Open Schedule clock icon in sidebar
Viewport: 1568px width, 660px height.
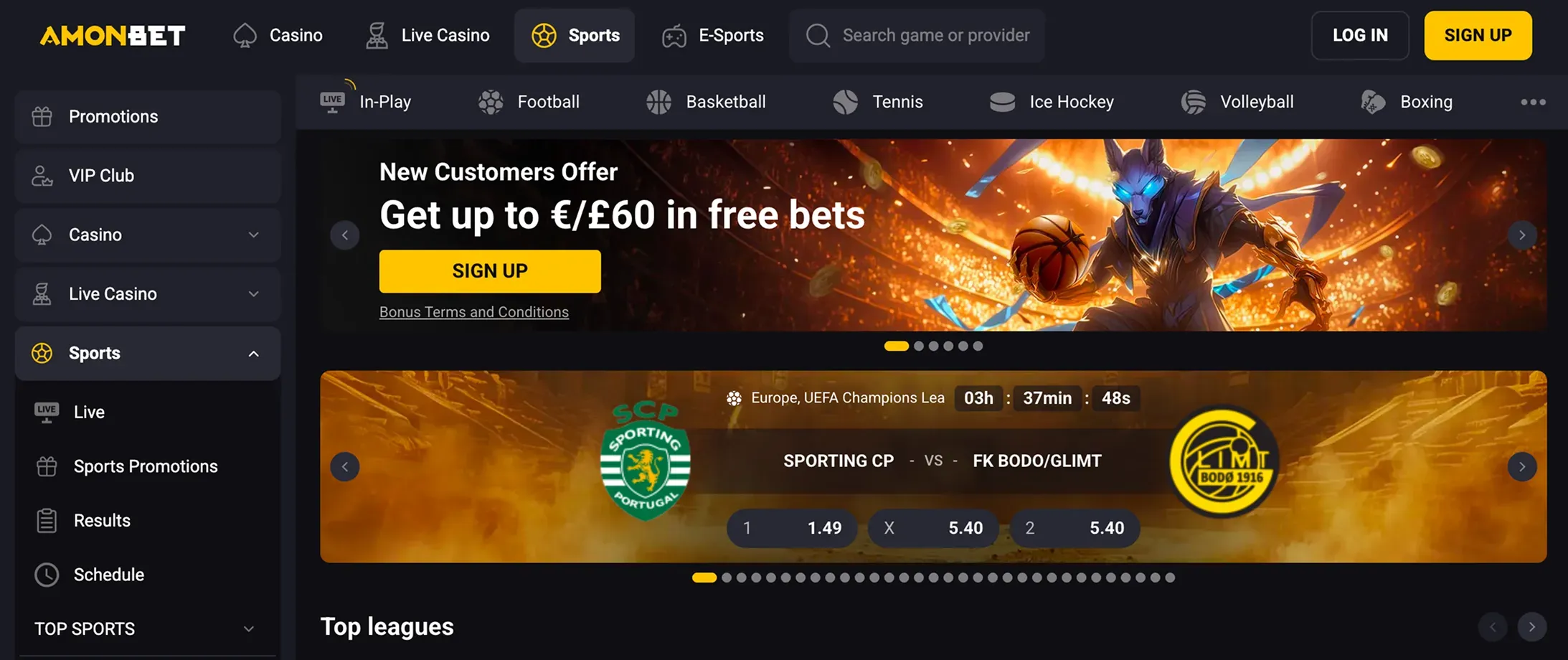point(47,575)
